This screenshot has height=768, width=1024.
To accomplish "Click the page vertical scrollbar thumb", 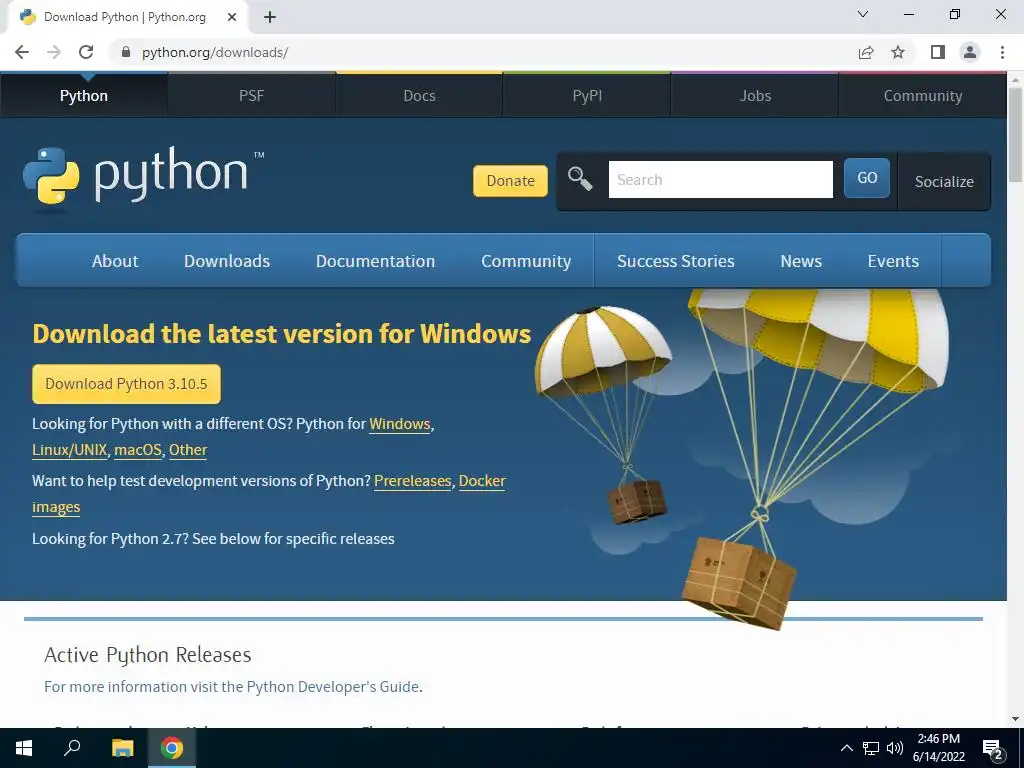I will coord(1015,135).
